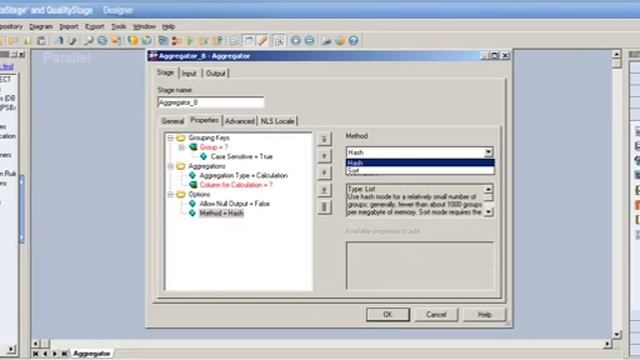640x360 pixels.
Task: Click the delete property button below the arrow buttons
Action: coord(324,207)
